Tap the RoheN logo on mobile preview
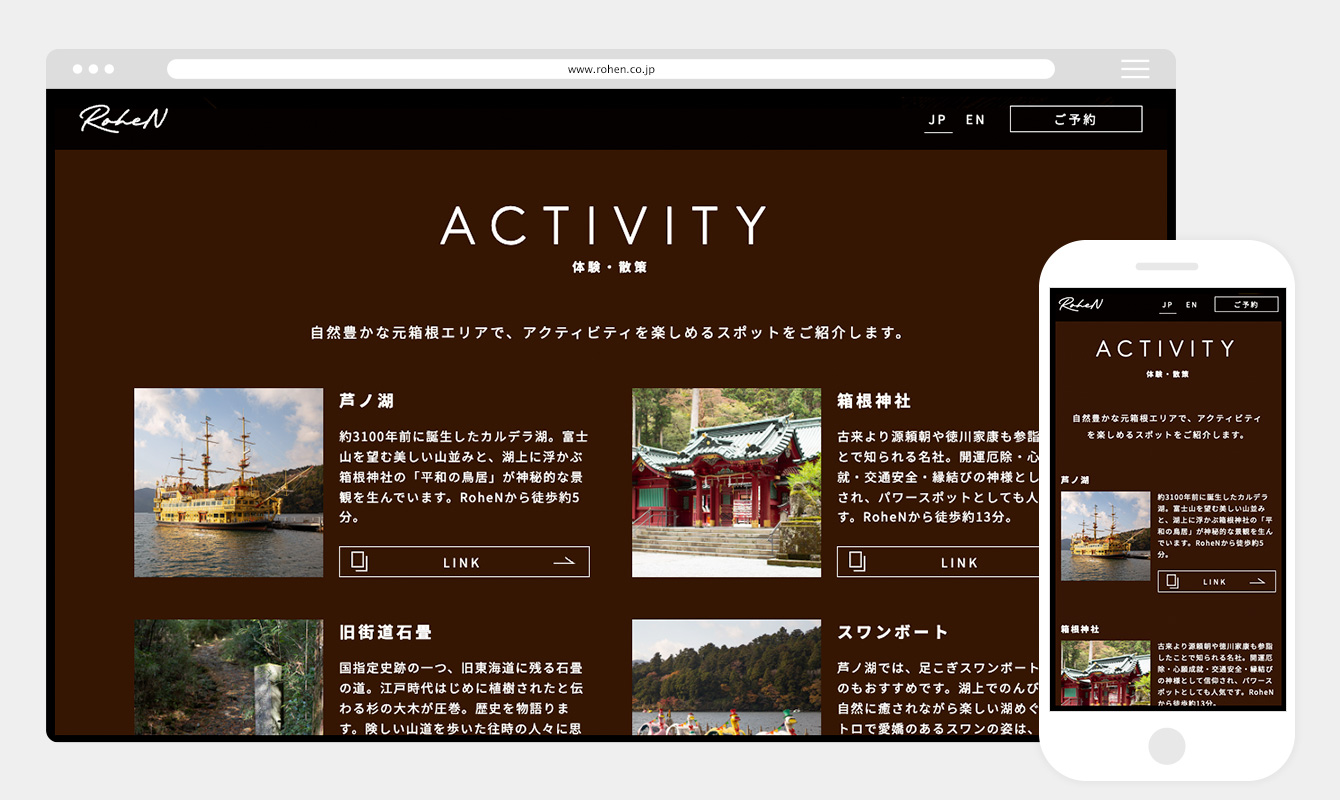Viewport: 1340px width, 800px height. coord(1081,304)
